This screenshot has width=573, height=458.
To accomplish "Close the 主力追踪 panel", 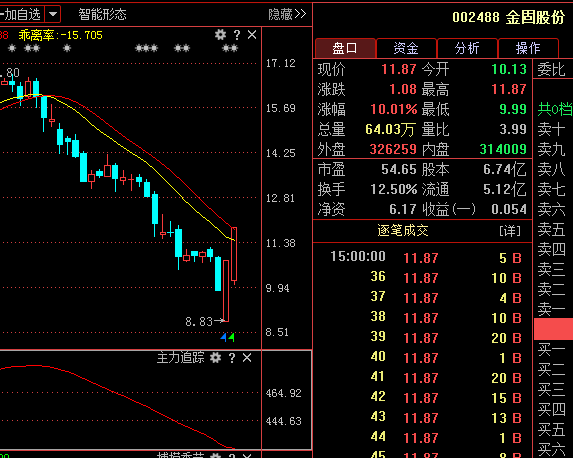I will 247,357.
